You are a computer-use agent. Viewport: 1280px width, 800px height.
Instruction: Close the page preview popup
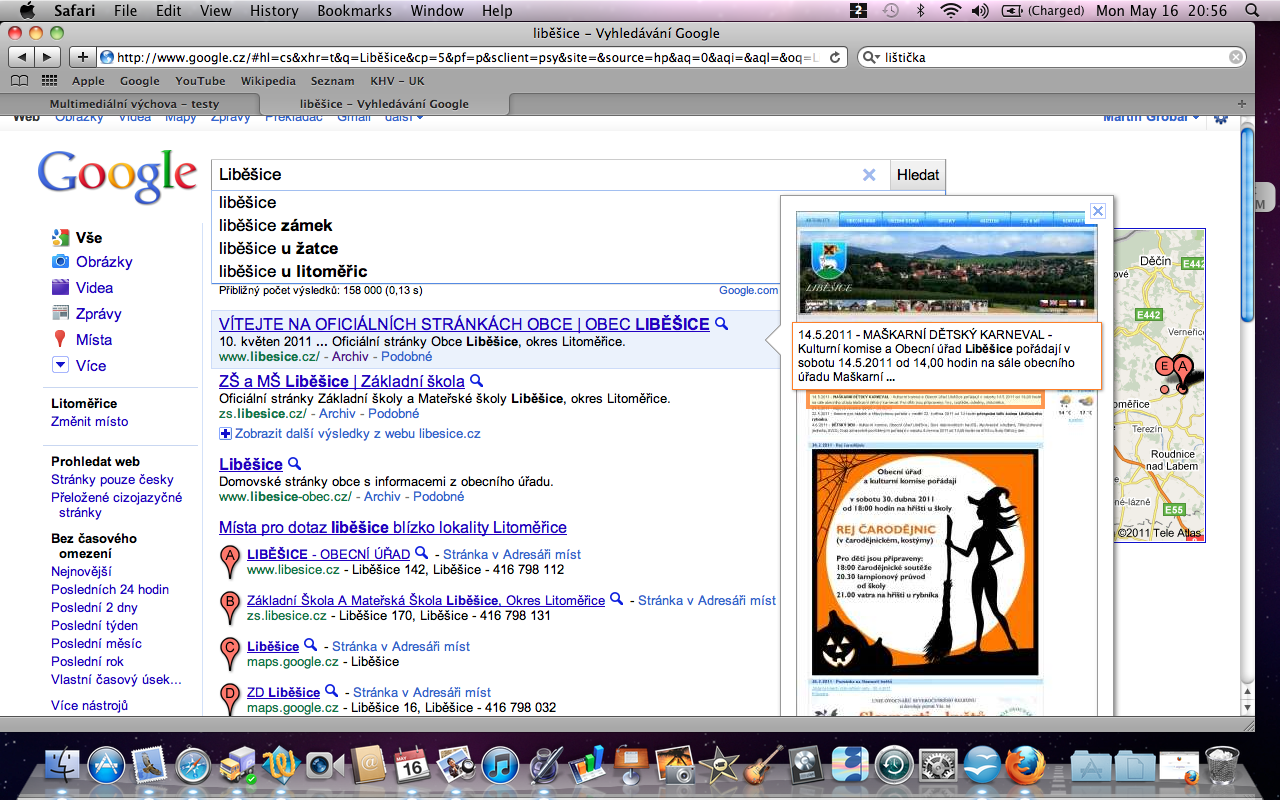point(1097,211)
